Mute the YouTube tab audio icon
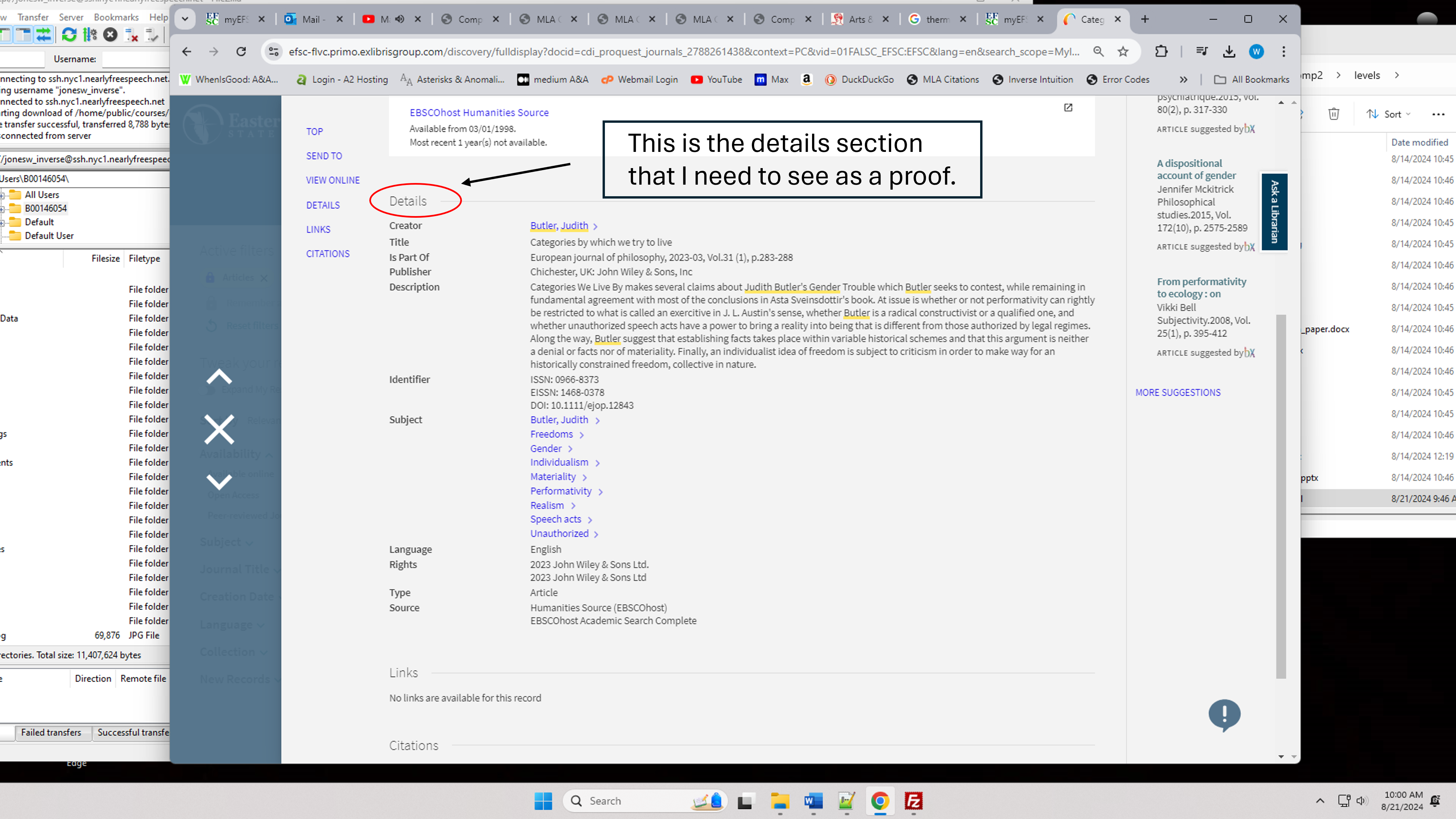This screenshot has height=819, width=1456. [x=400, y=19]
